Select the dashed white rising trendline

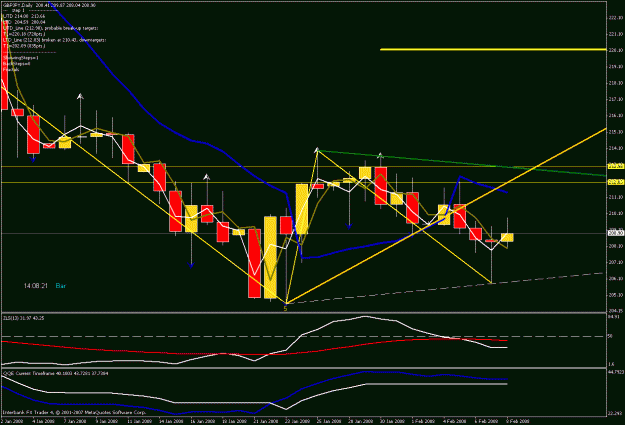click(444, 288)
